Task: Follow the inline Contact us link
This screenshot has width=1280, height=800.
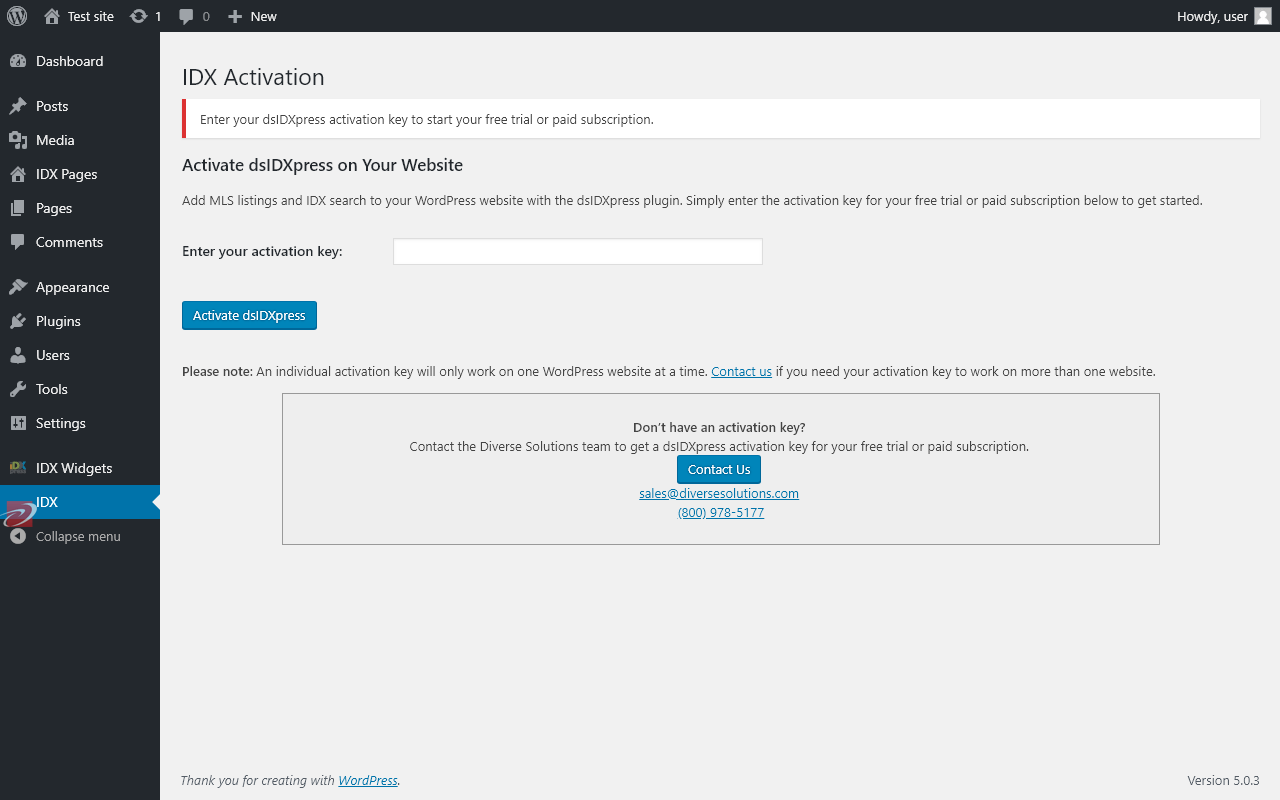Action: coord(741,371)
